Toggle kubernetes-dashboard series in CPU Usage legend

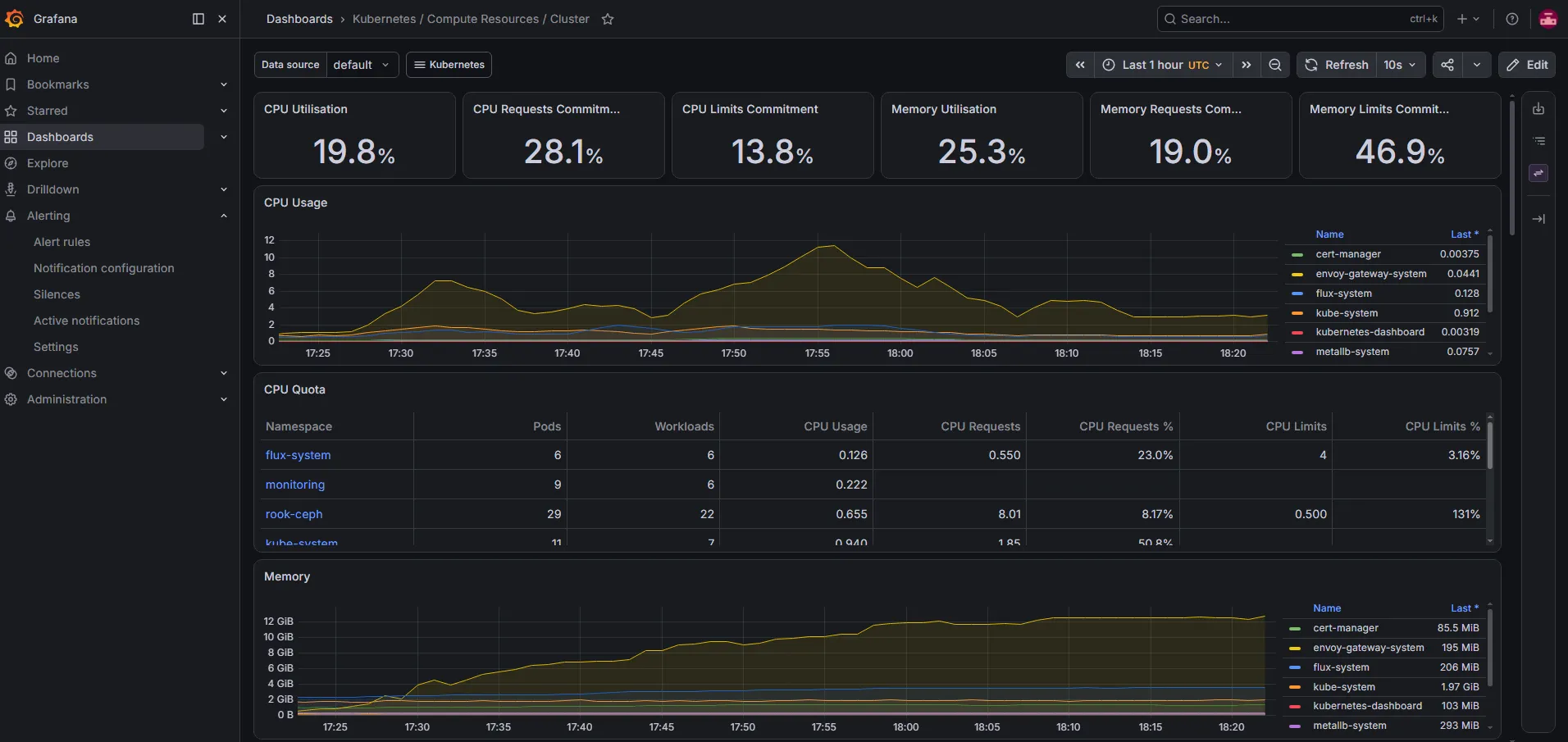(1370, 332)
